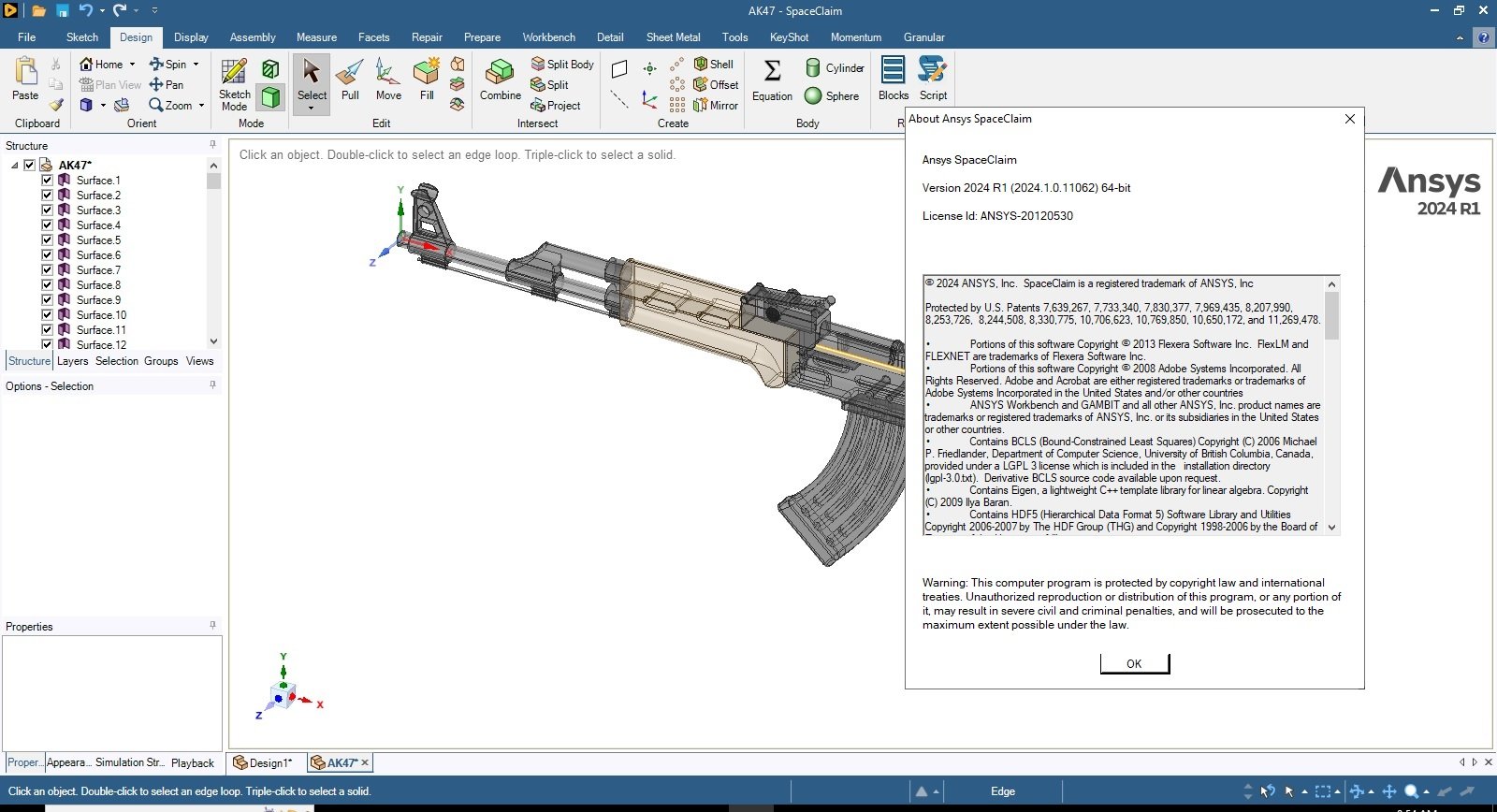Close the AK47 document tab
Image resolution: width=1497 pixels, height=812 pixels.
pyautogui.click(x=365, y=762)
